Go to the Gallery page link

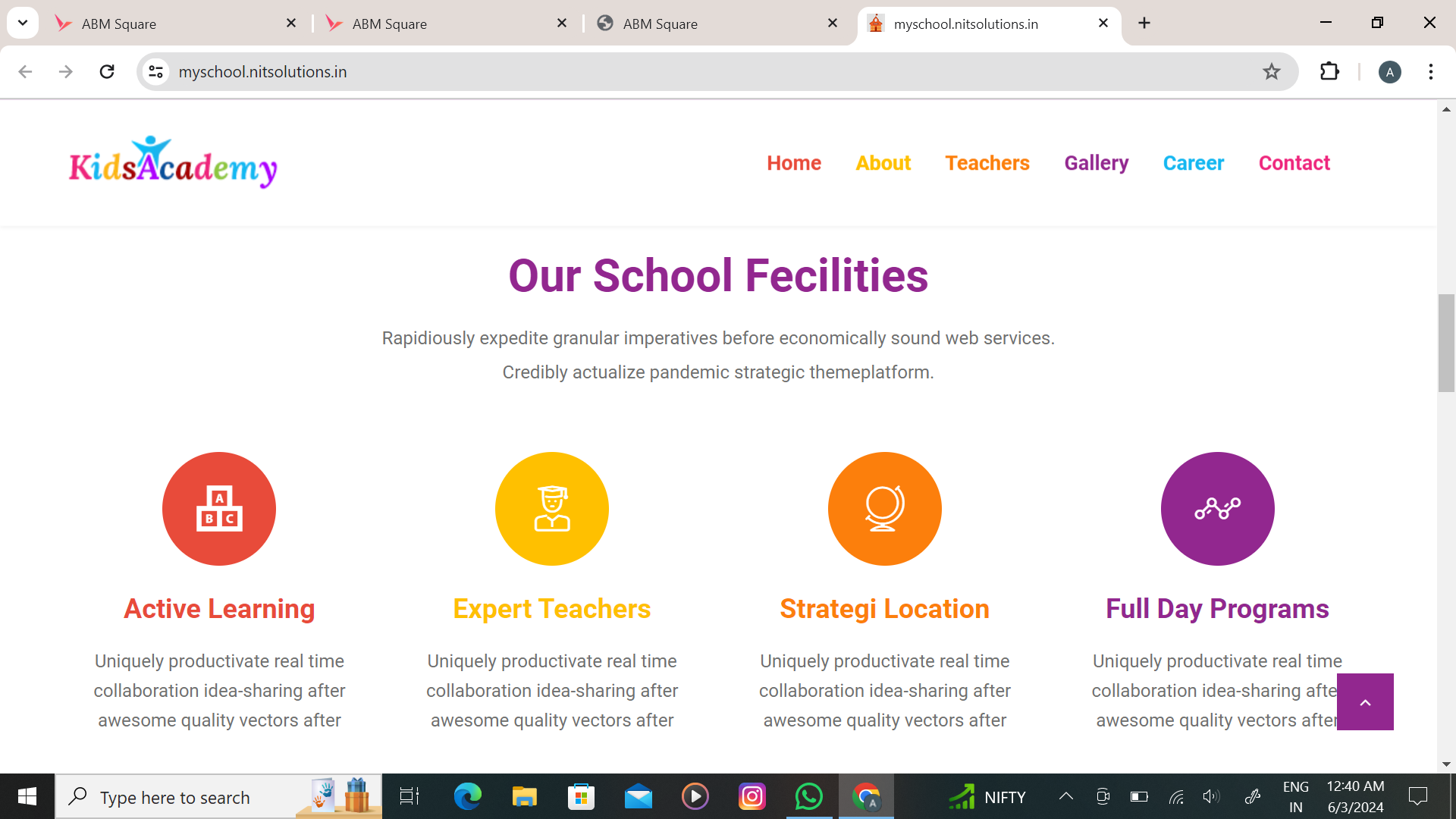[x=1096, y=163]
